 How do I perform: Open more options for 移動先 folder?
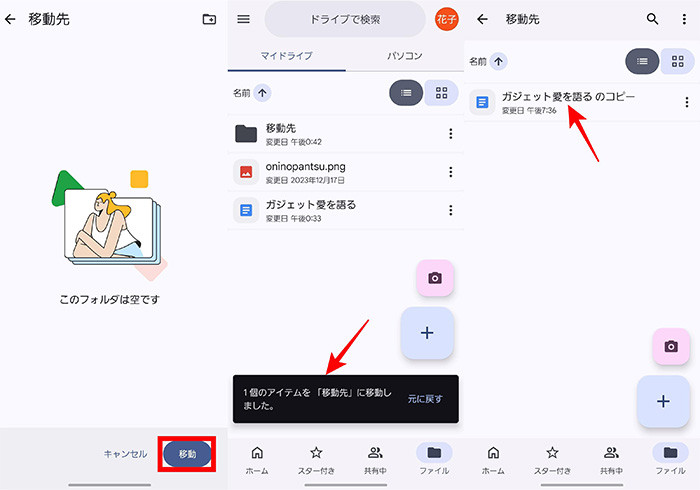point(450,133)
